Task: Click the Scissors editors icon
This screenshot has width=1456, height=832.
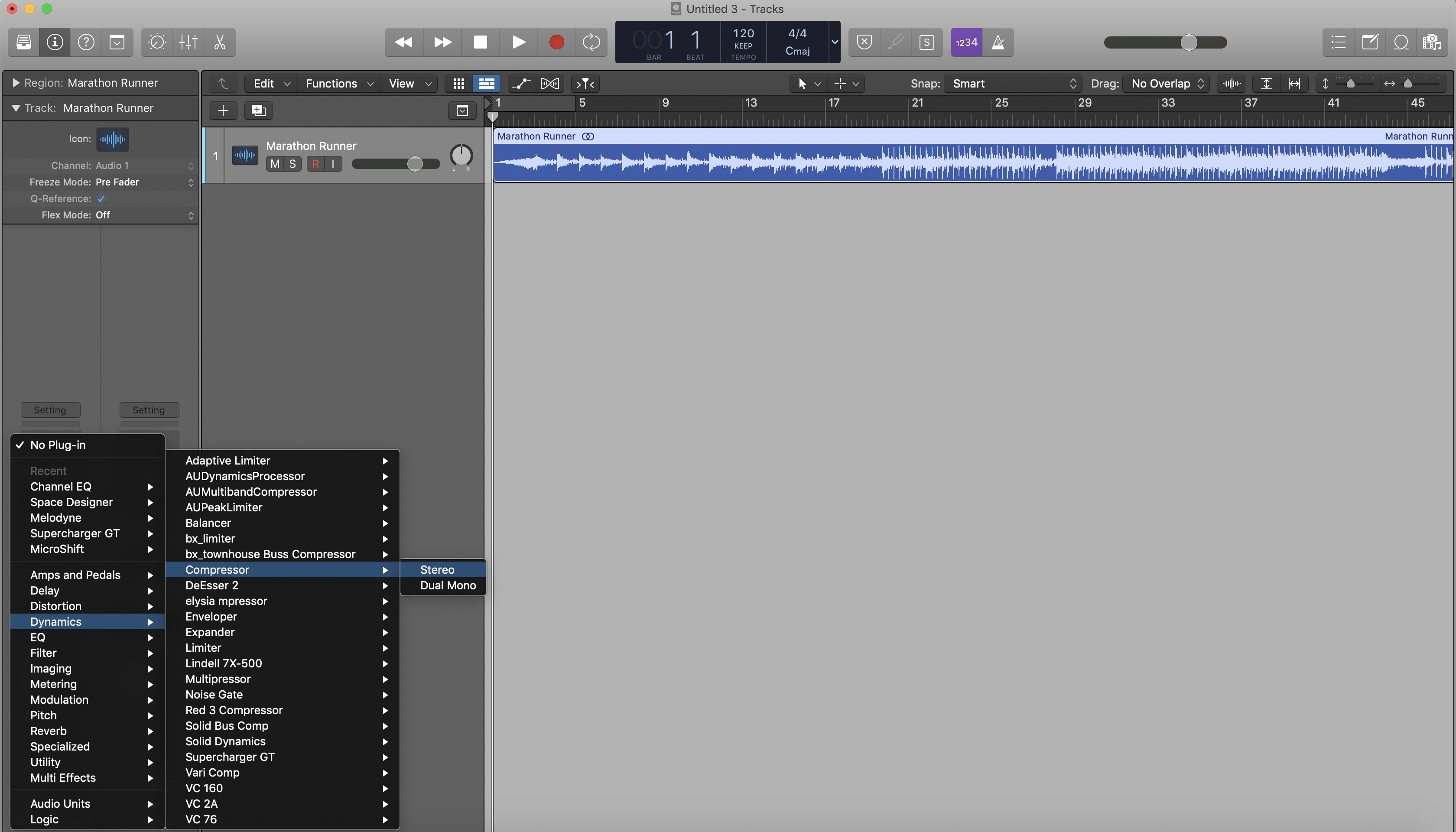Action: 219,42
